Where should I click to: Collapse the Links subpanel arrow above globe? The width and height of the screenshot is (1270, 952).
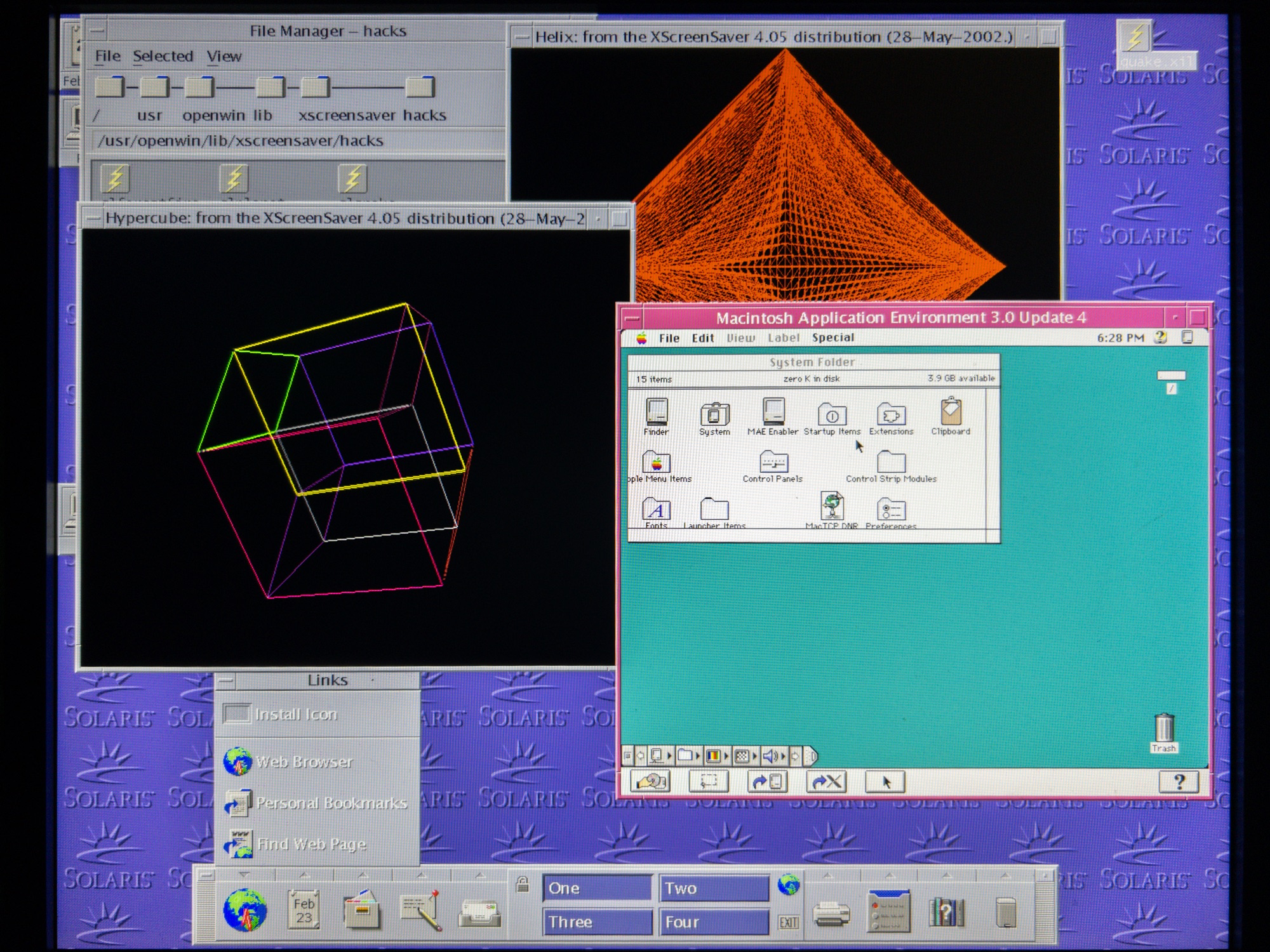(x=244, y=875)
